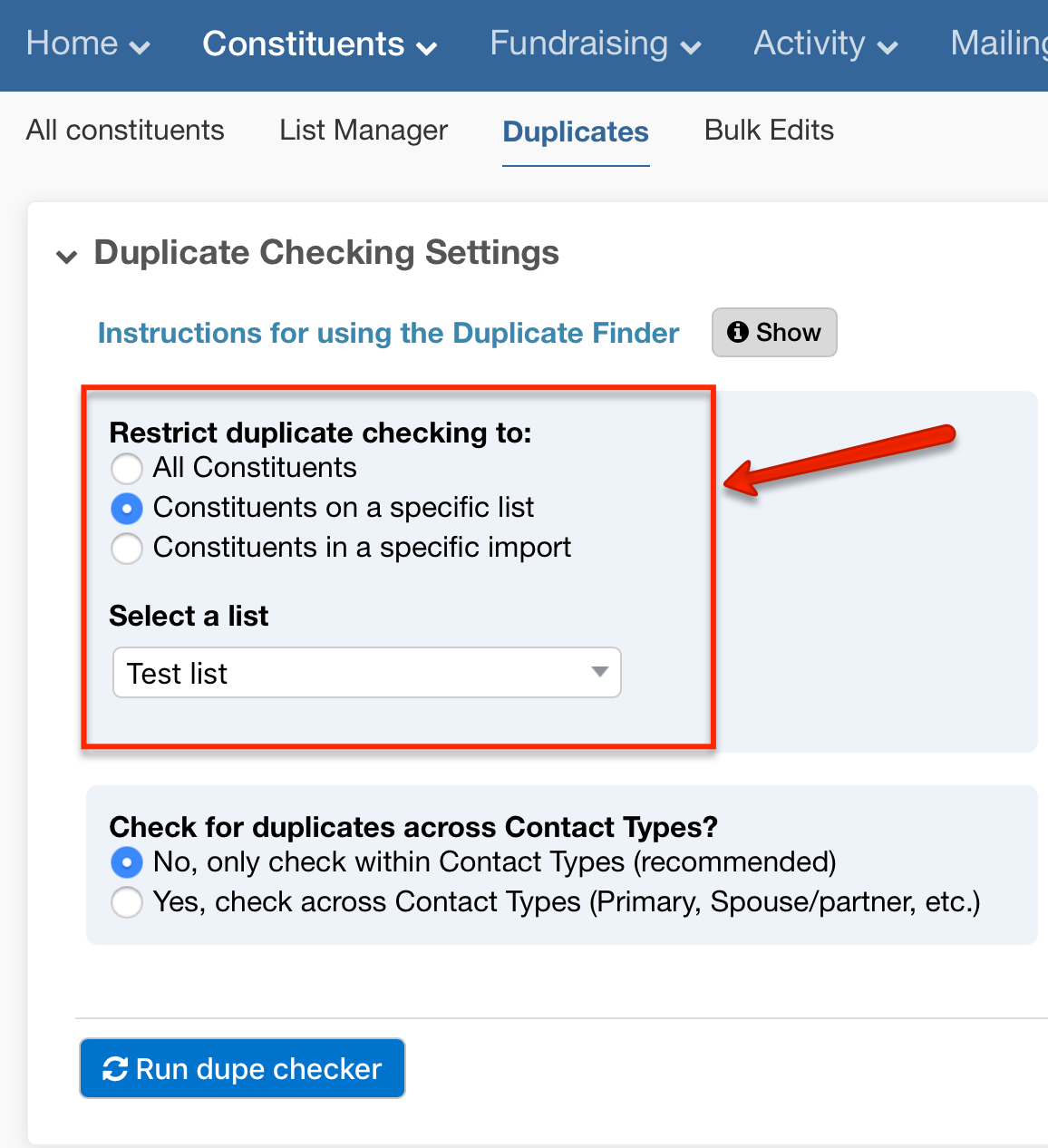Image resolution: width=1048 pixels, height=1148 pixels.
Task: Click the refresh icon in Run dupe checker
Action: pyautogui.click(x=115, y=1068)
